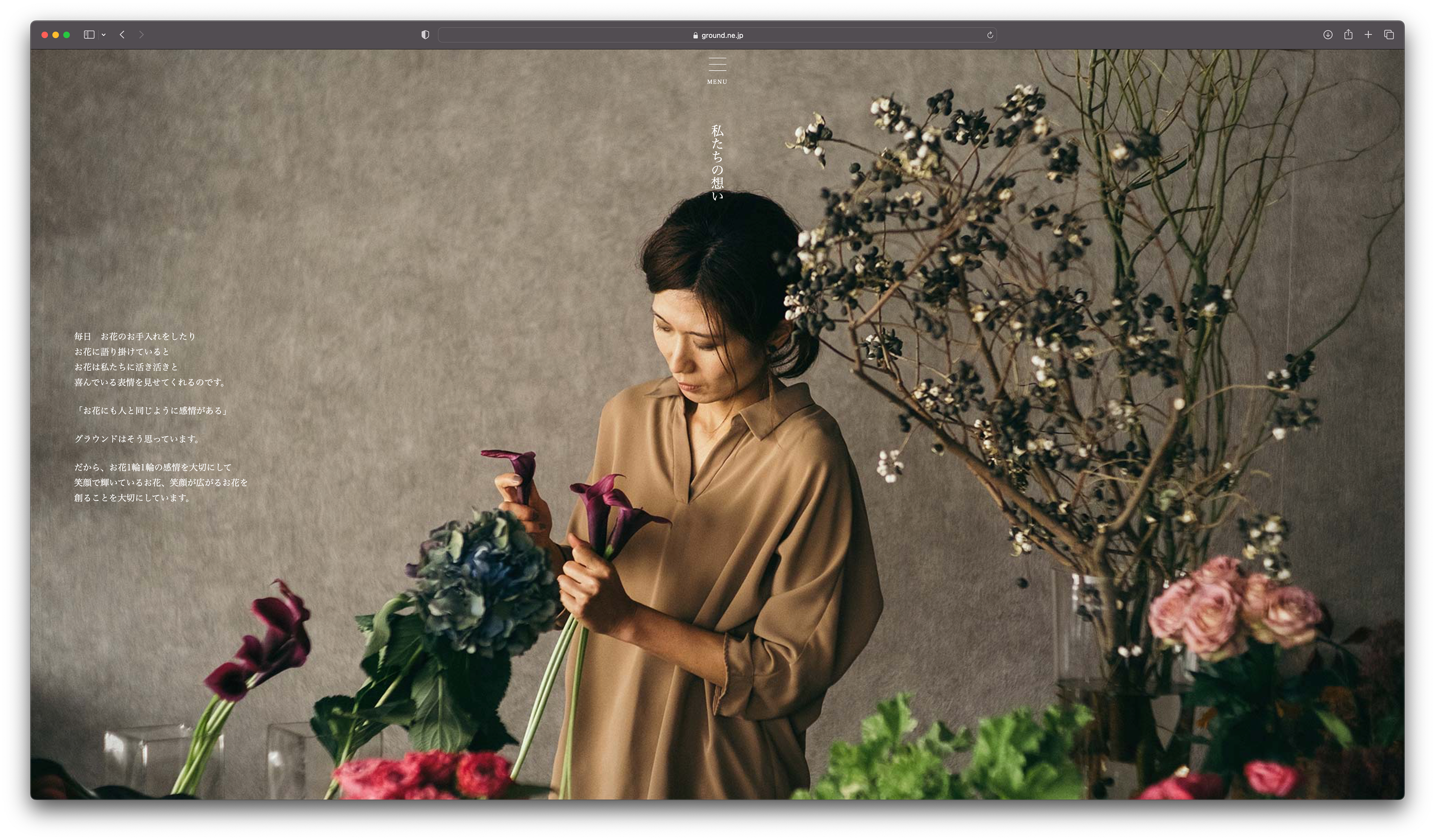Screen dimensions: 1435x840
Task: Close the Safari window with red button
Action: pyautogui.click(x=44, y=35)
